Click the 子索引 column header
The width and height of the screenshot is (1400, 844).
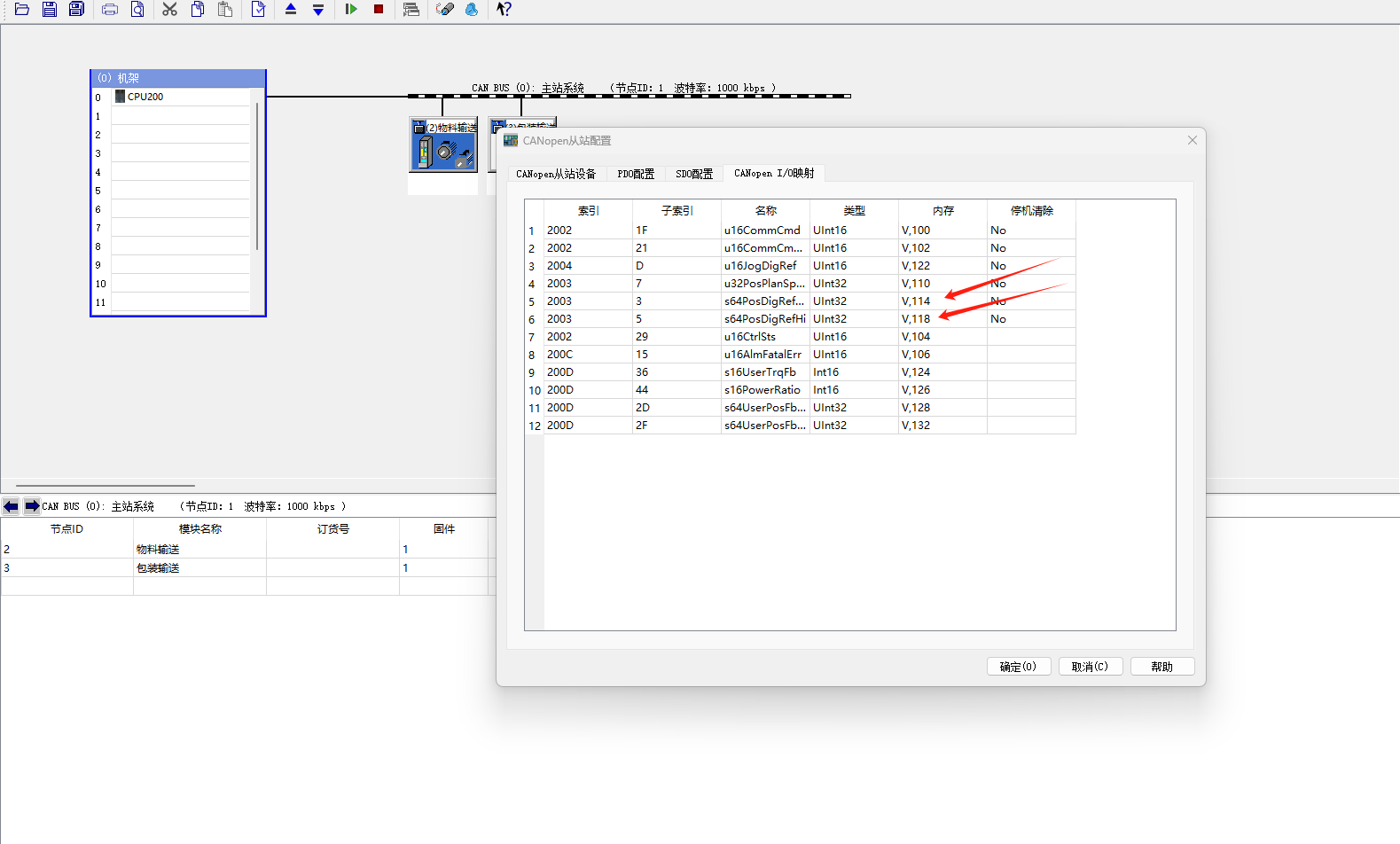click(x=677, y=211)
